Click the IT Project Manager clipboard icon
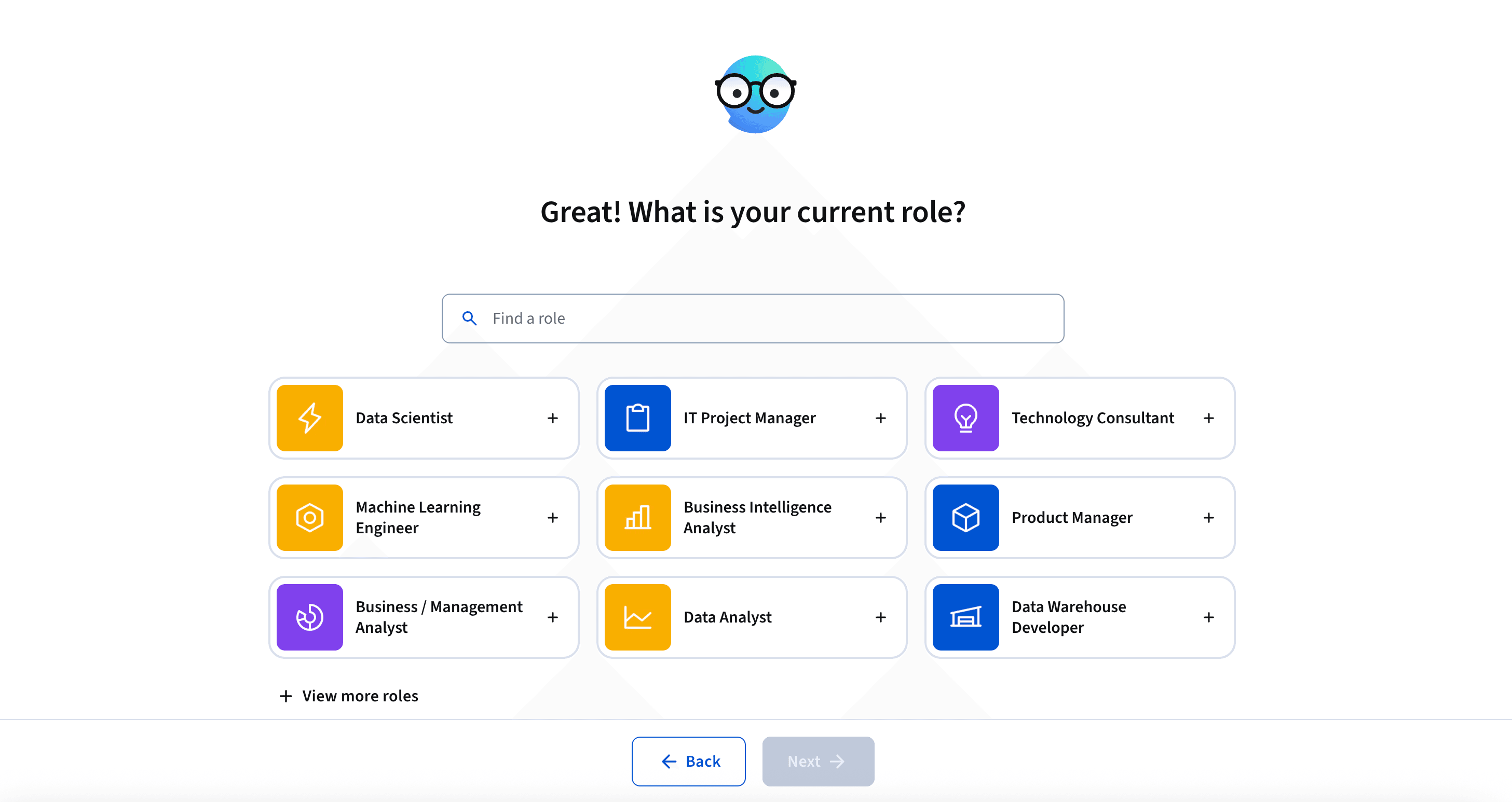This screenshot has width=1512, height=802. click(637, 418)
